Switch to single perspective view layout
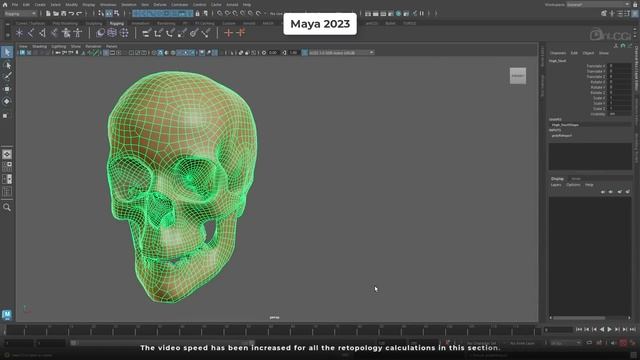 tap(7, 154)
